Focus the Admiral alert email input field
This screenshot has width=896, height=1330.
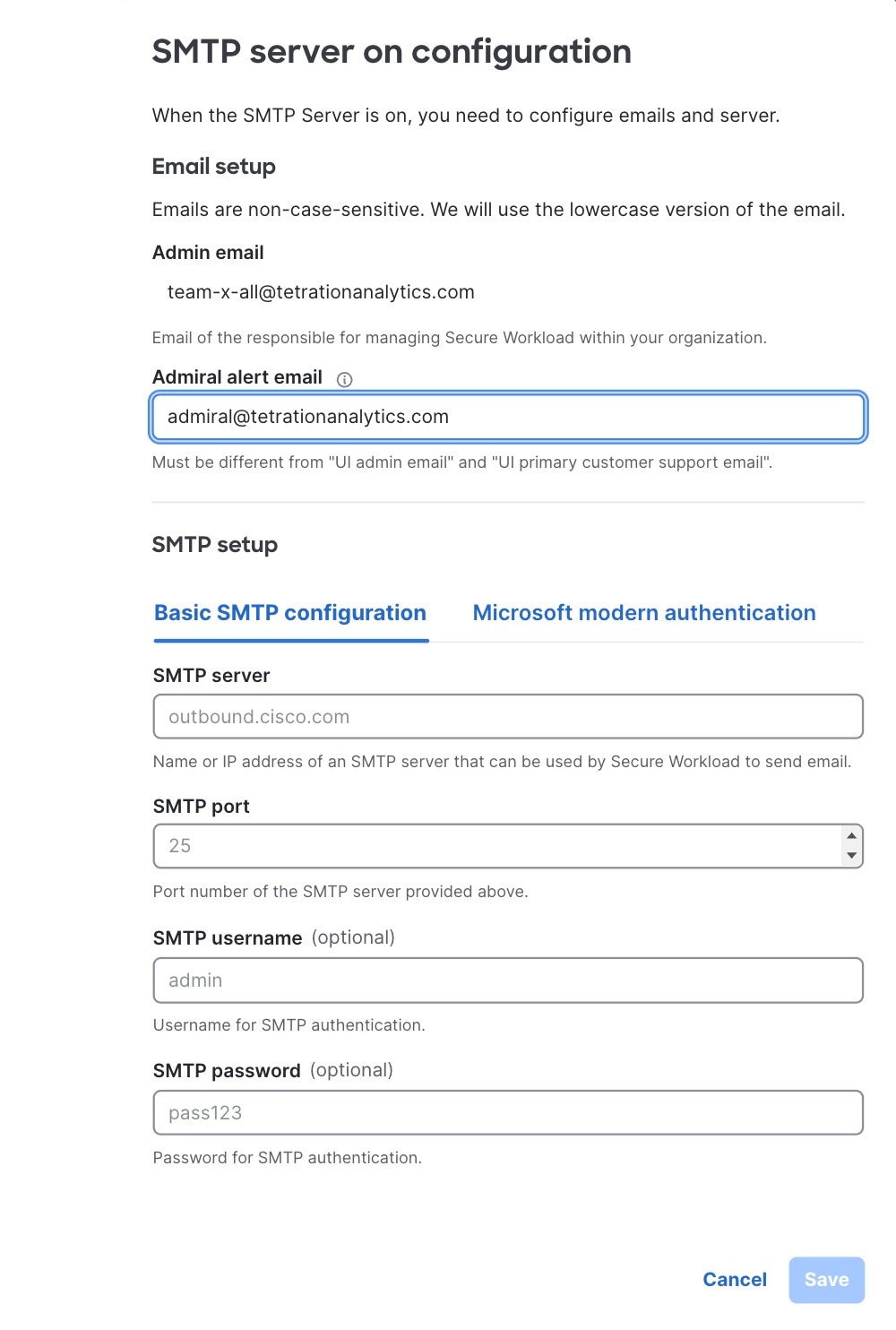tap(508, 417)
